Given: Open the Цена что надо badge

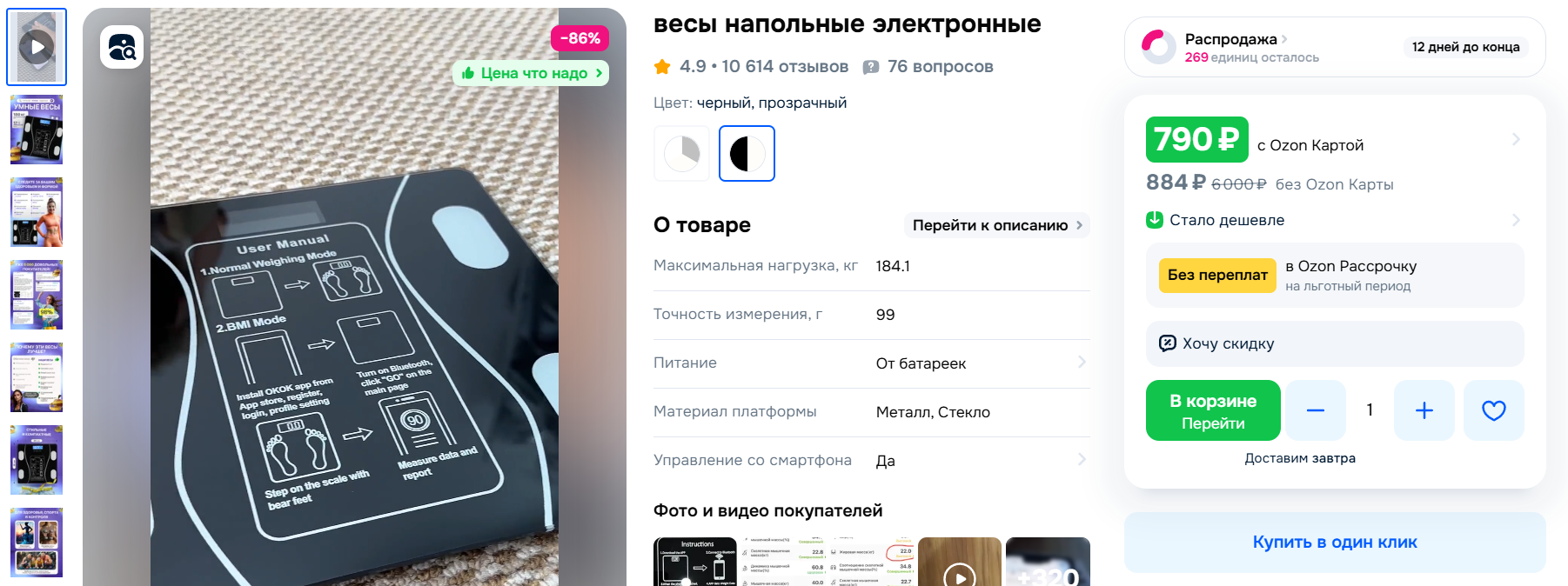Looking at the screenshot, I should [531, 73].
